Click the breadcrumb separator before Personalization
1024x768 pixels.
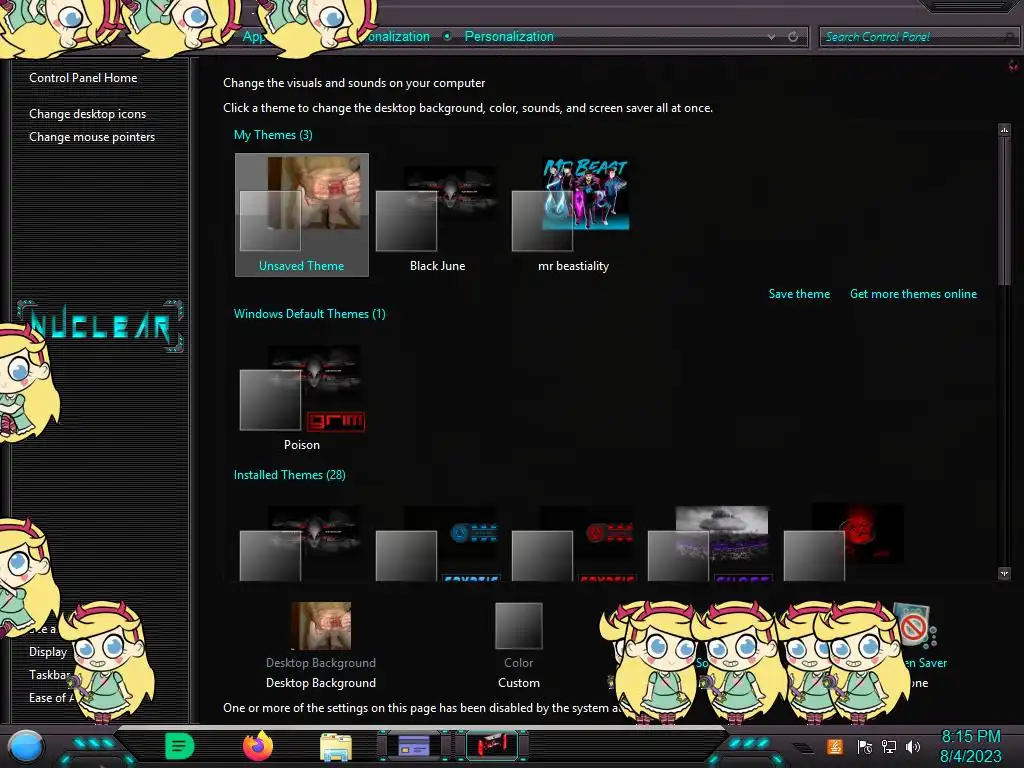(x=447, y=37)
